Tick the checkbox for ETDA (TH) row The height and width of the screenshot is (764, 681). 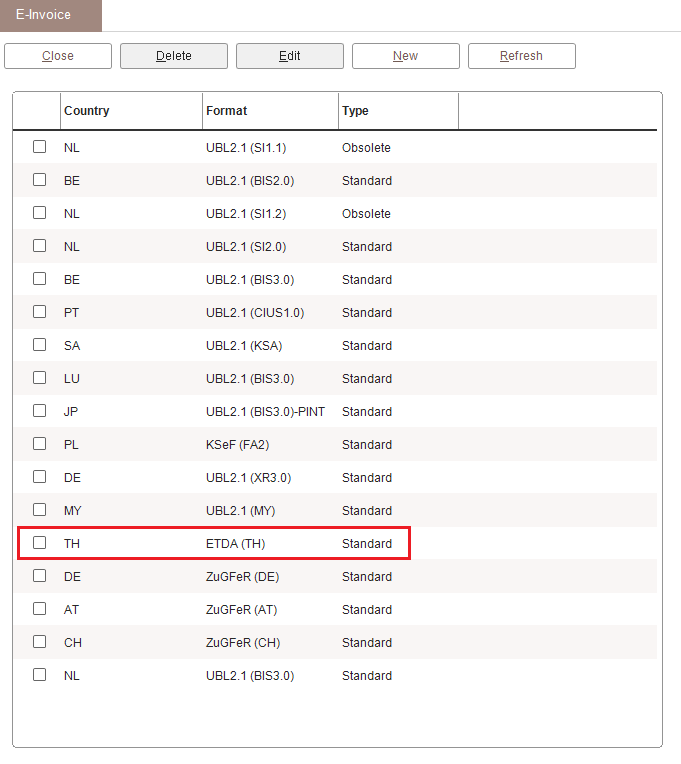(40, 543)
